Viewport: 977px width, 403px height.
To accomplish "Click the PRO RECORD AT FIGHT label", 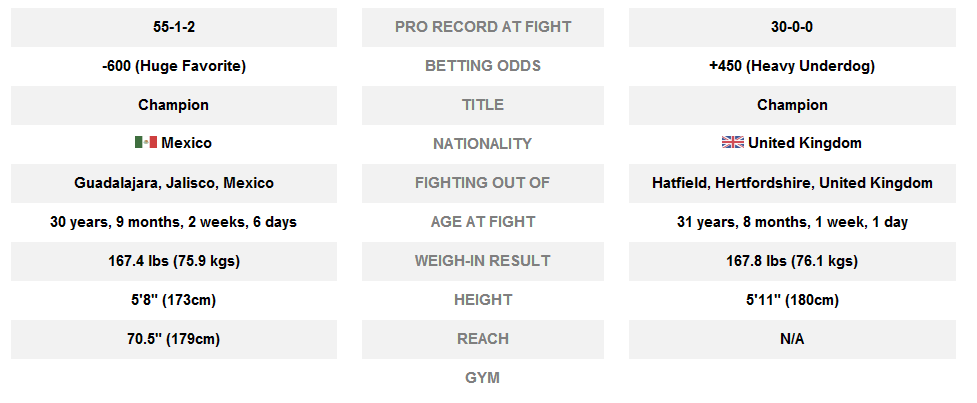I will pos(483,27).
